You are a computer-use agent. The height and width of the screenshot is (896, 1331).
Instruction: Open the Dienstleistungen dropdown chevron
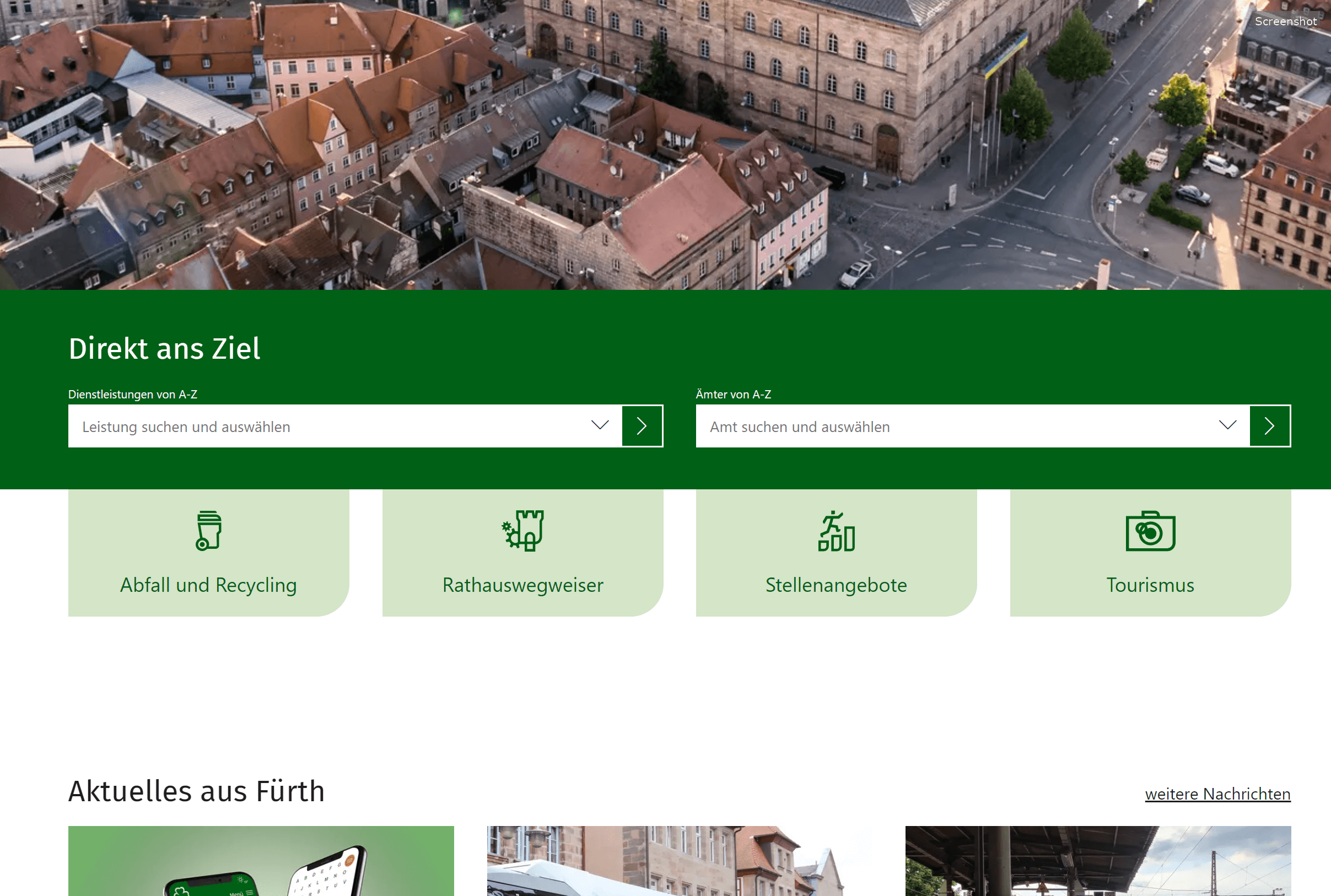pyautogui.click(x=600, y=425)
